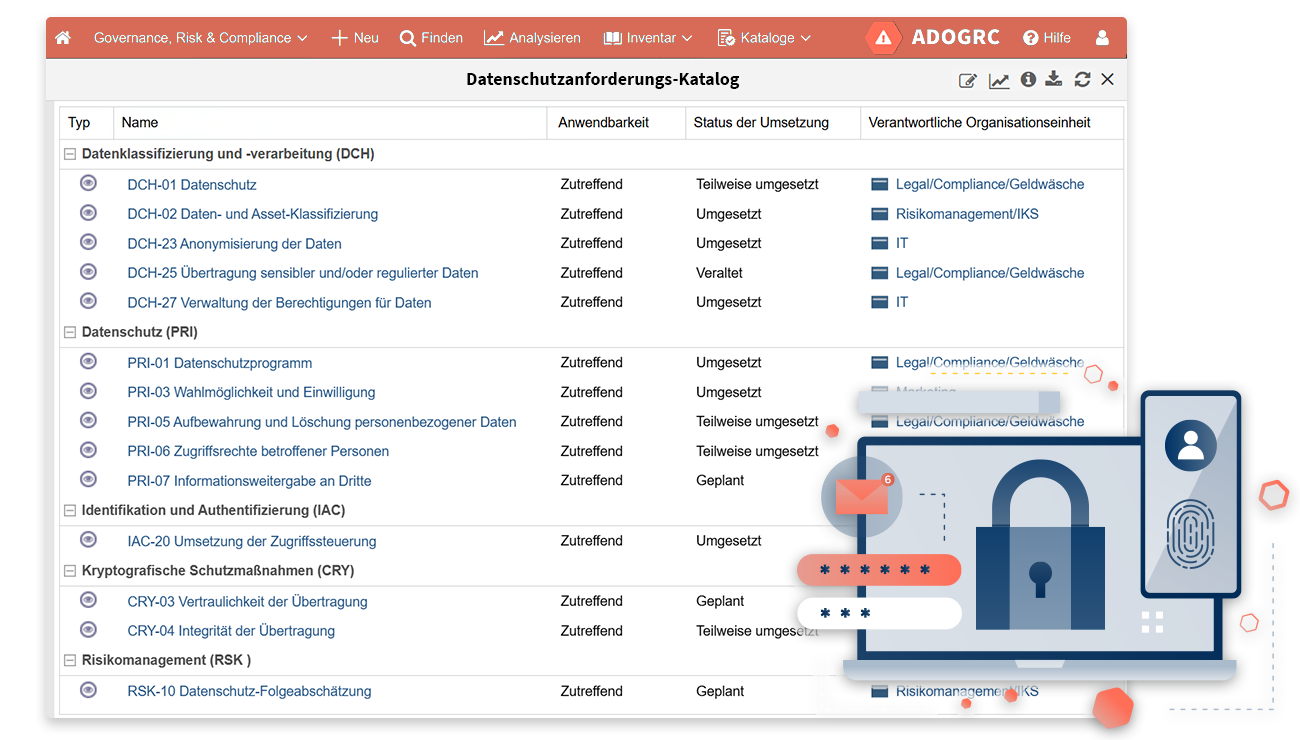This screenshot has width=1300, height=740.
Task: Click the eye icon for DCH-23 Anonymisierung
Action: coord(88,242)
